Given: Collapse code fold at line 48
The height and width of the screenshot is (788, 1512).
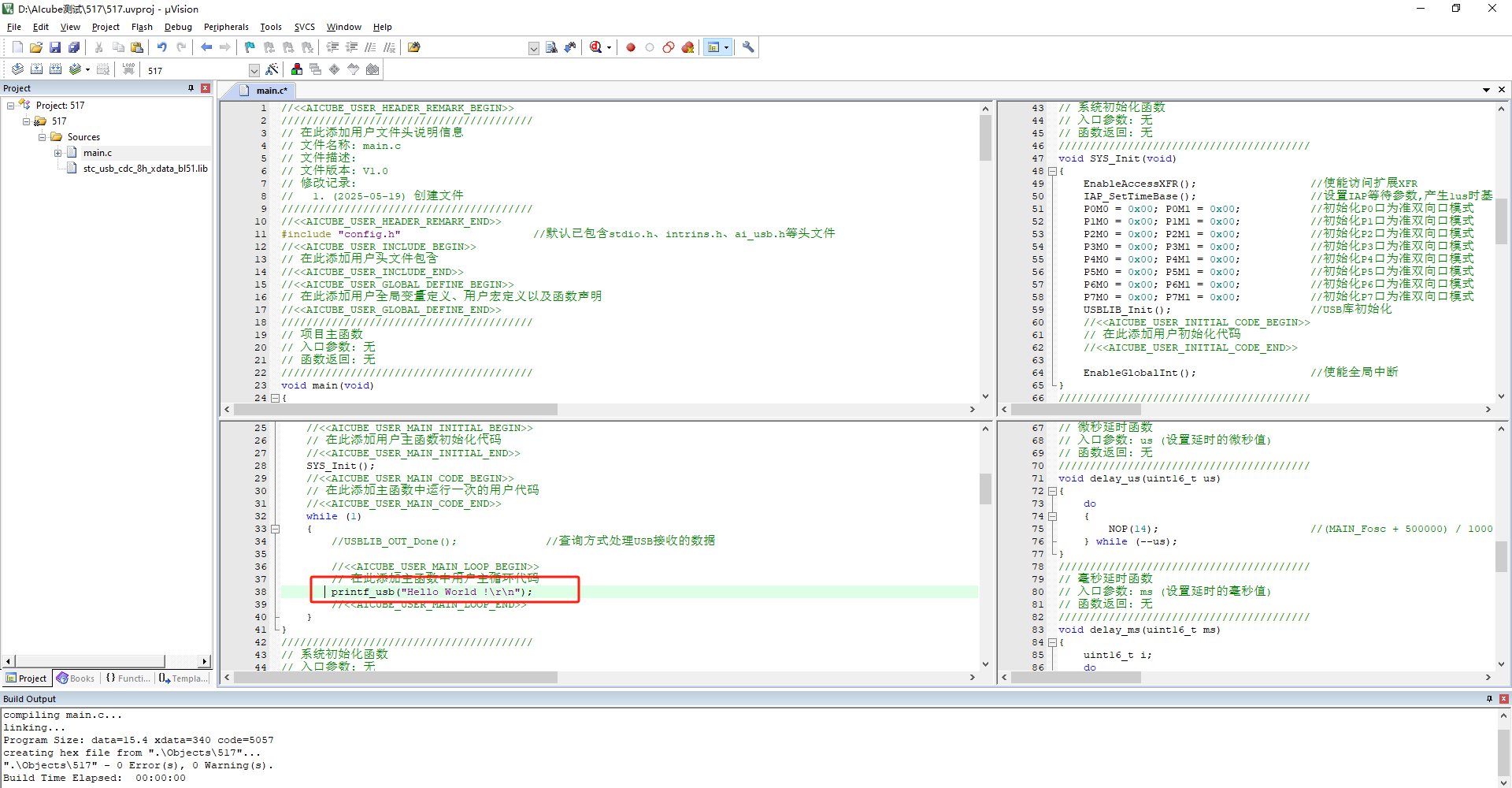Looking at the screenshot, I should click(x=1052, y=171).
